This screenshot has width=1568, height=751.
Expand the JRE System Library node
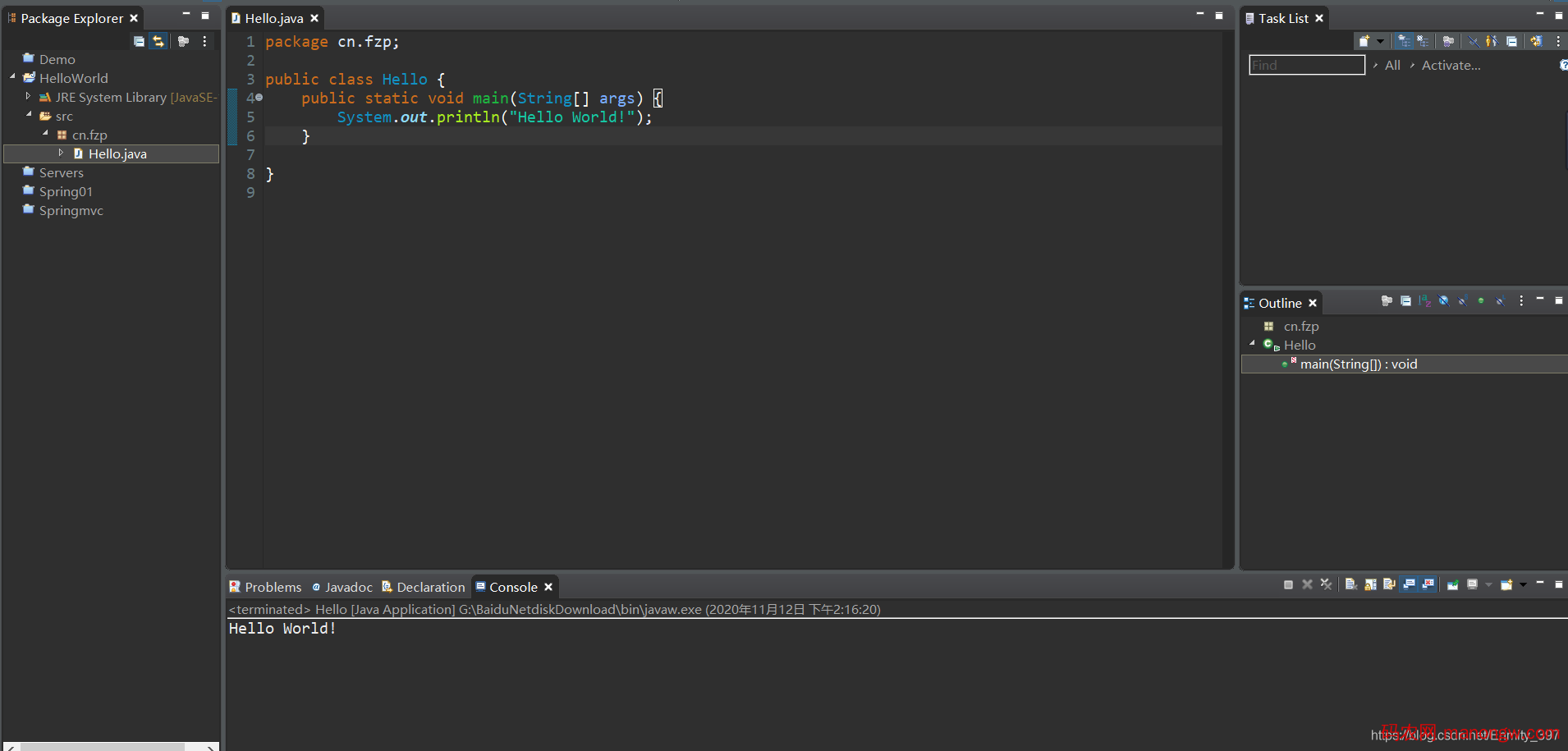tap(29, 97)
